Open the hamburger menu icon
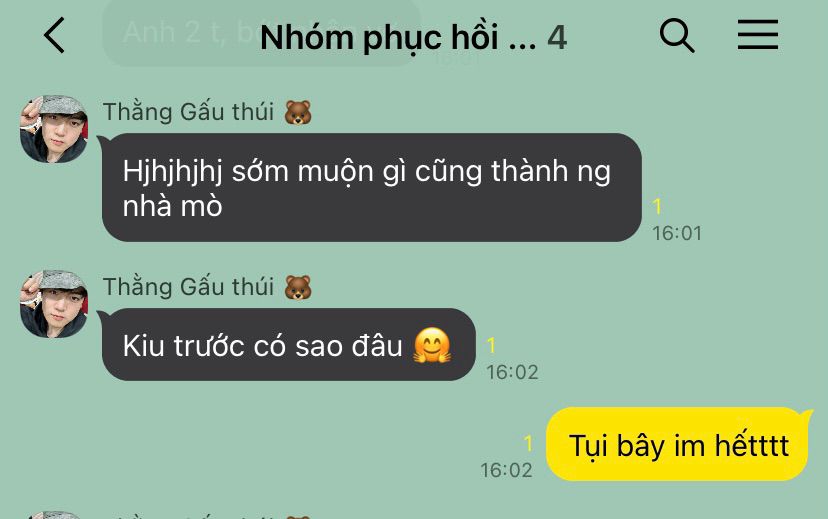 tap(758, 35)
